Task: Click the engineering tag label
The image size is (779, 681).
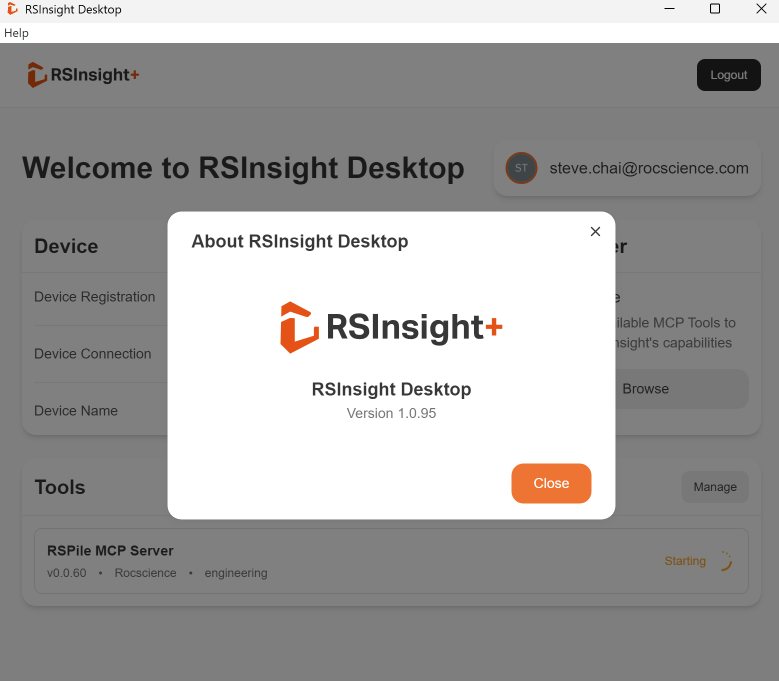Action: point(236,573)
